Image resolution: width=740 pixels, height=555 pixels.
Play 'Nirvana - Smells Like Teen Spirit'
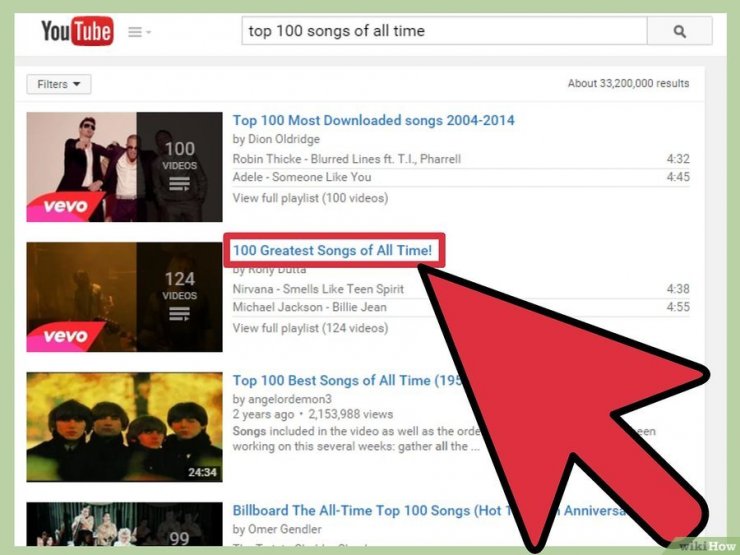coord(318,289)
